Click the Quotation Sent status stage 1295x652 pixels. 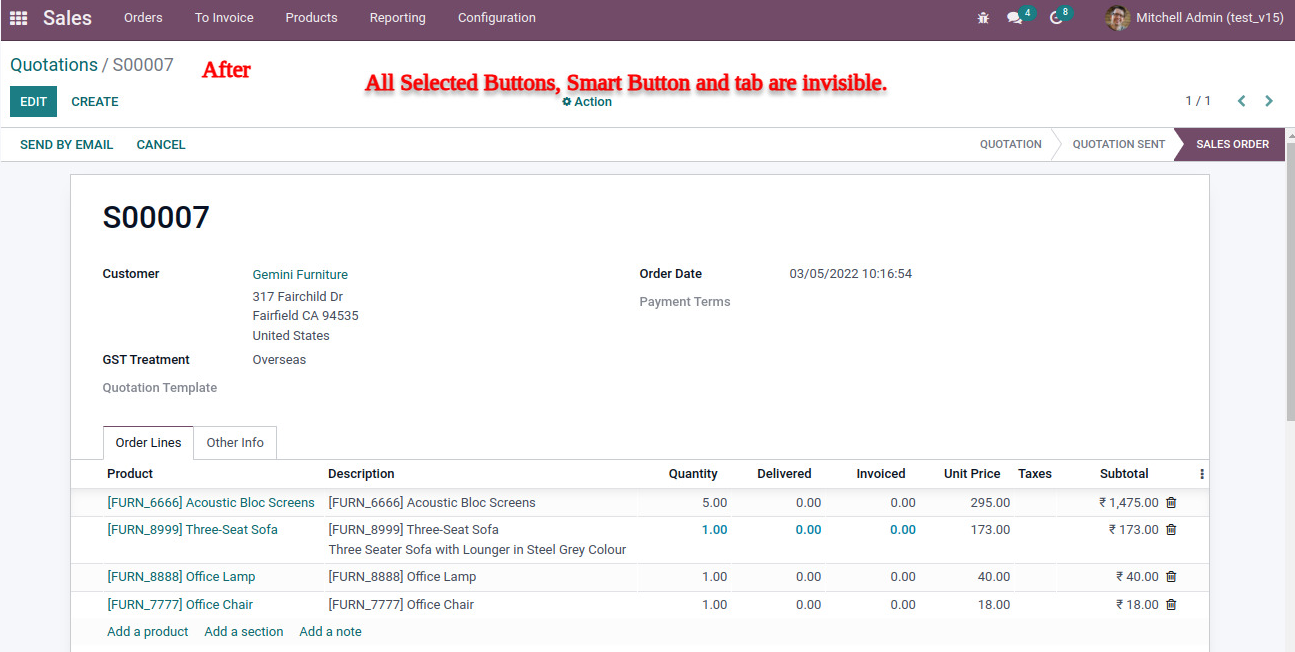[x=1118, y=144]
